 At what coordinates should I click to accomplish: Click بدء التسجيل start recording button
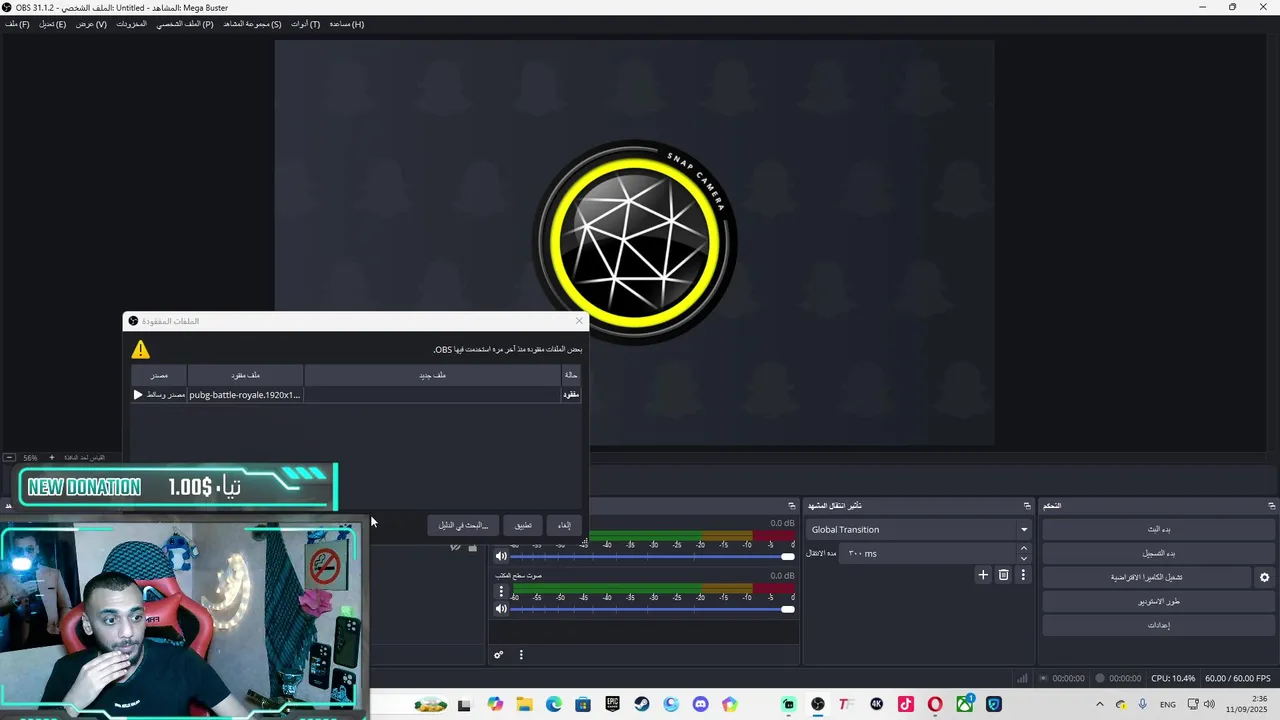(x=1159, y=553)
